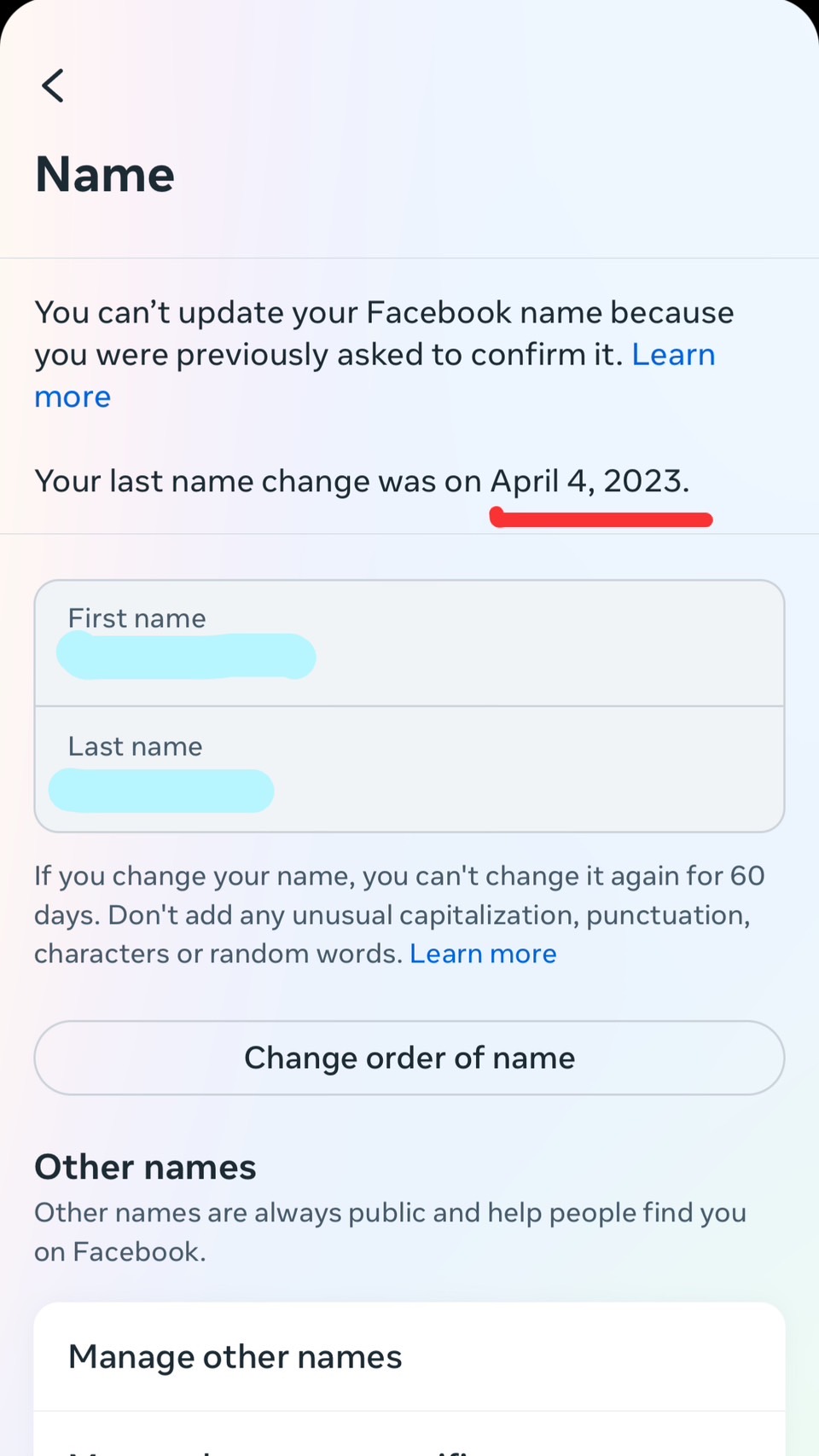Click the blurred last name value
This screenshot has width=819, height=1456.
pos(161,791)
